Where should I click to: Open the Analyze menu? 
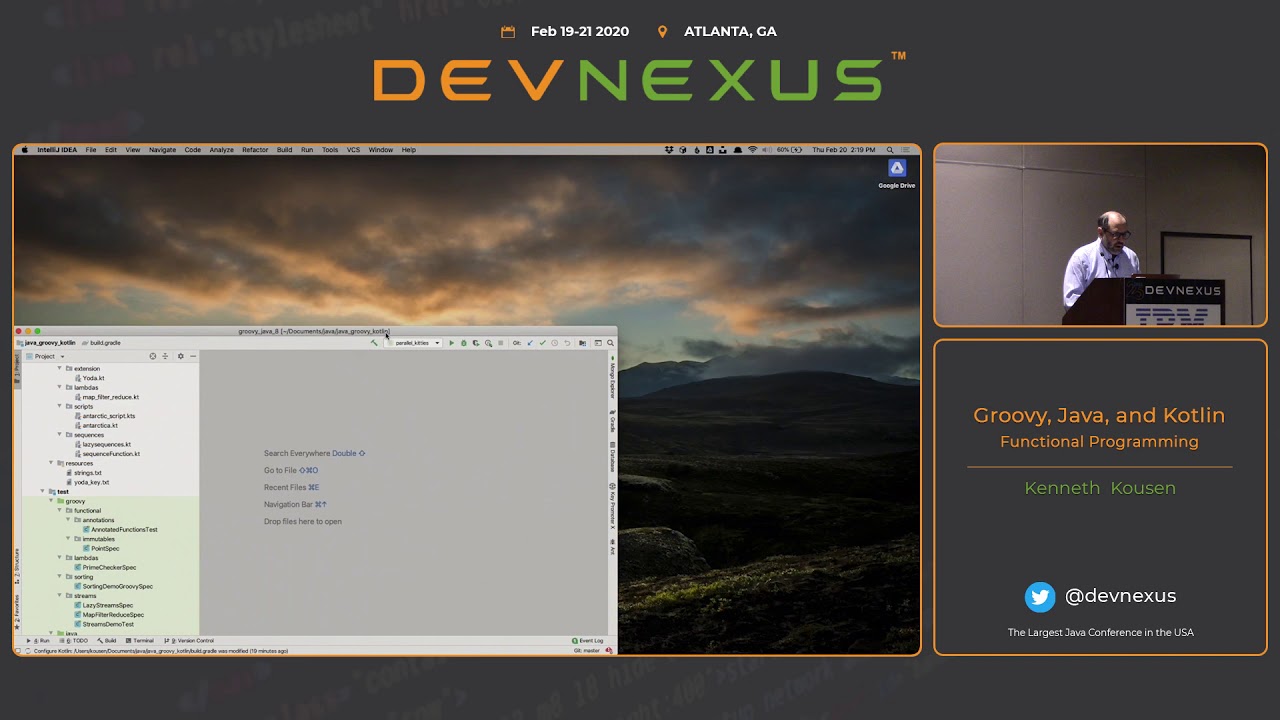tap(221, 150)
